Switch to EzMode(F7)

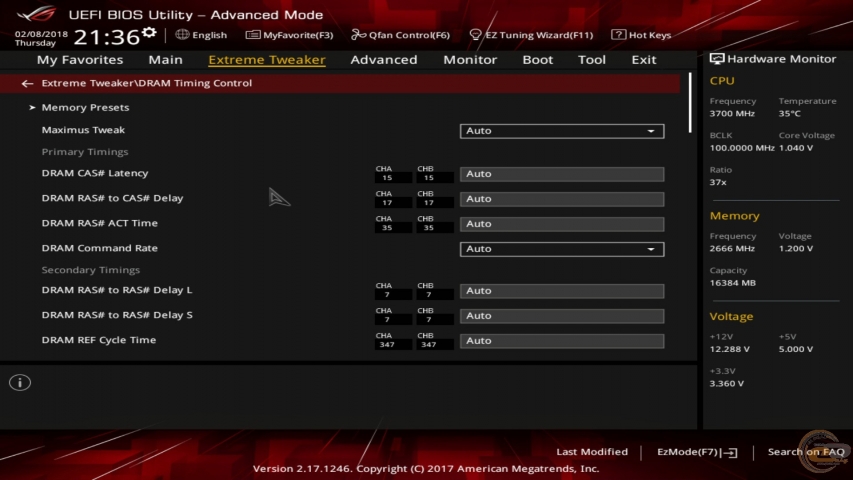pyautogui.click(x=697, y=452)
